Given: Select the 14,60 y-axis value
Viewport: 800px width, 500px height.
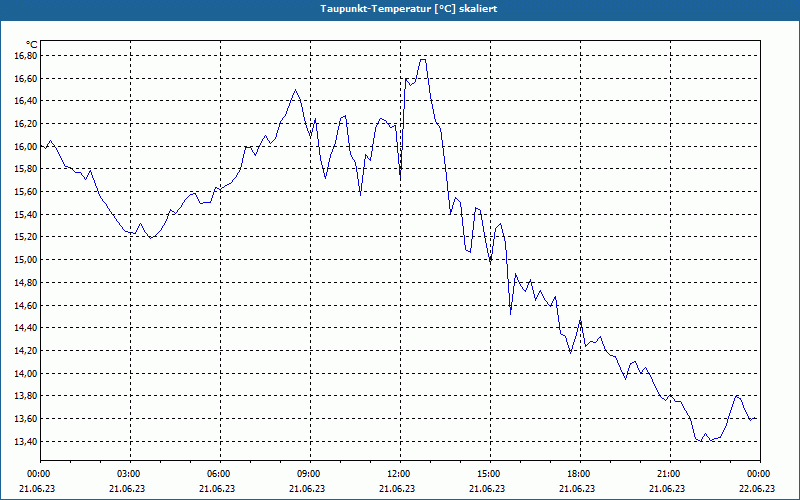Looking at the screenshot, I should 25,305.
